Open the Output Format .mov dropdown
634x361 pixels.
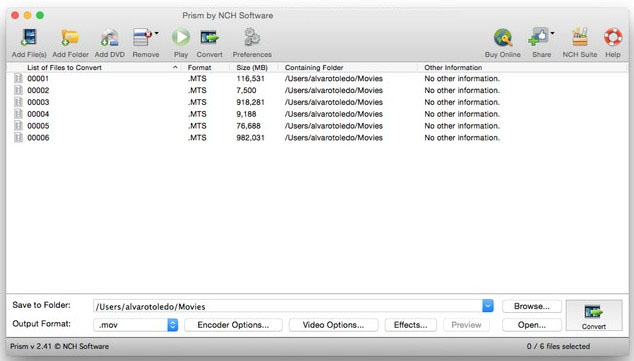[135, 325]
